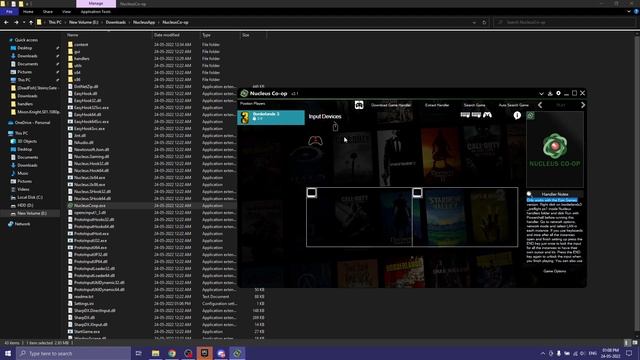Select Quick access in Explorer sidebar
The image size is (640, 360).
tap(26, 40)
